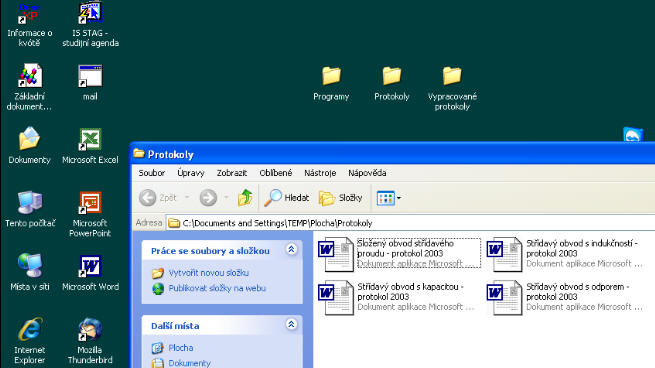Collapse the Další místa panel

[291, 325]
